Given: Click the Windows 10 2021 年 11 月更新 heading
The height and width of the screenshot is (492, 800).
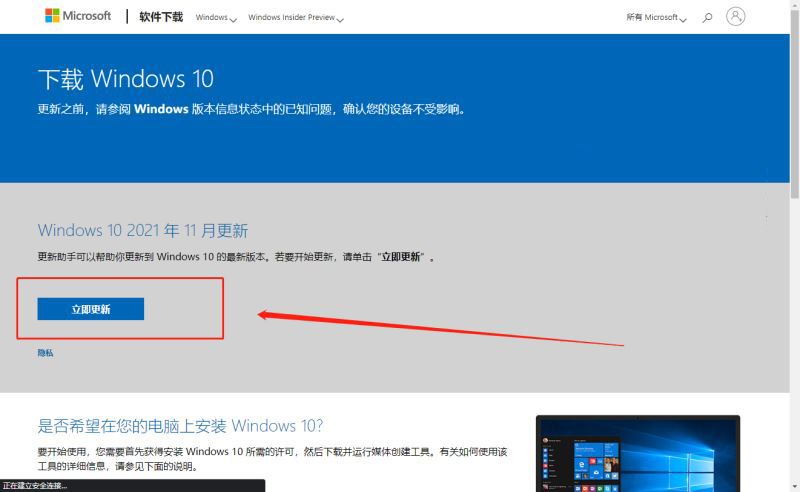Looking at the screenshot, I should [143, 231].
